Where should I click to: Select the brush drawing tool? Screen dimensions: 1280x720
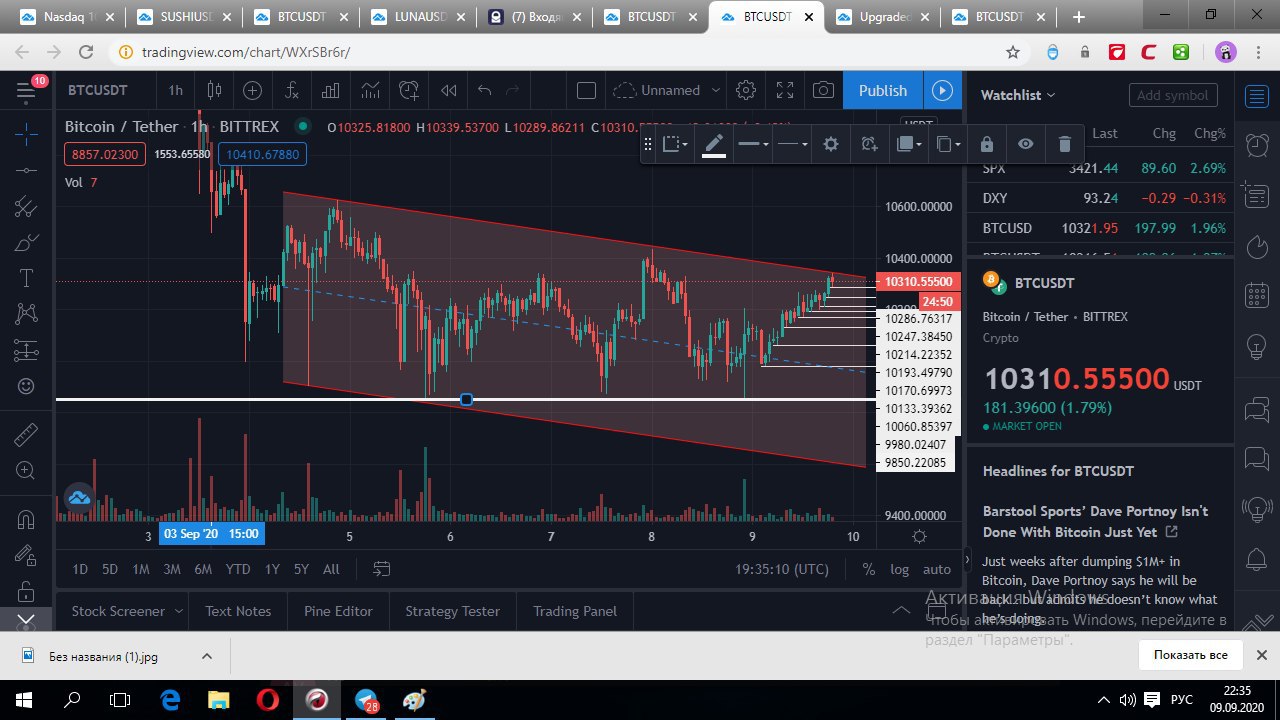pos(26,243)
